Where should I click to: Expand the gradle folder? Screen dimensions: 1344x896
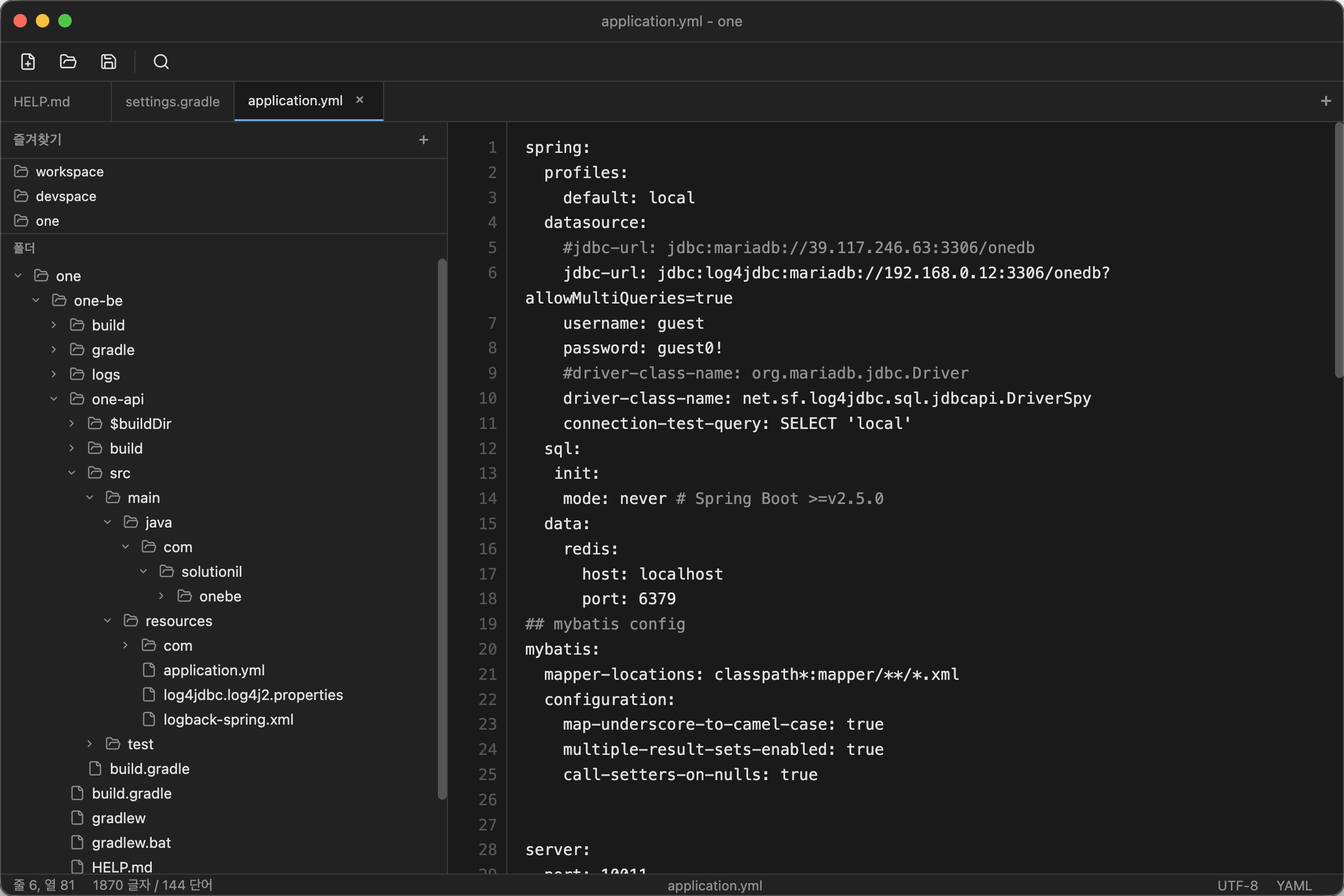[x=54, y=349]
